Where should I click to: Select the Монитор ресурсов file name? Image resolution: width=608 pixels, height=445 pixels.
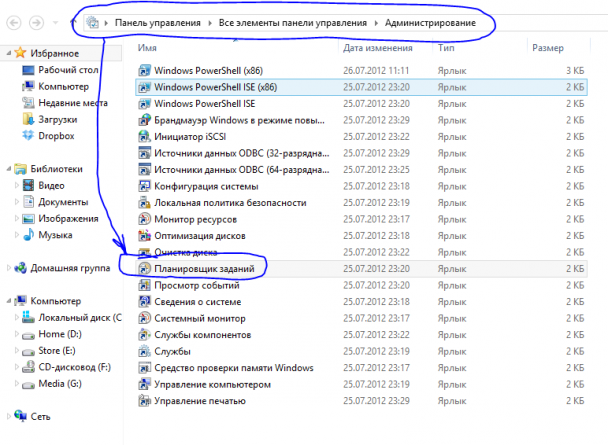[195, 219]
